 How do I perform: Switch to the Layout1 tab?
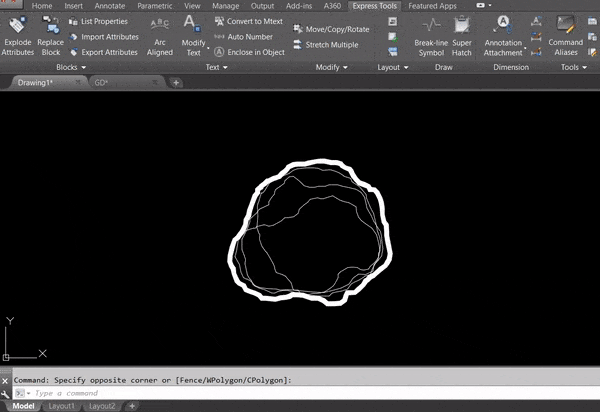pyautogui.click(x=62, y=406)
